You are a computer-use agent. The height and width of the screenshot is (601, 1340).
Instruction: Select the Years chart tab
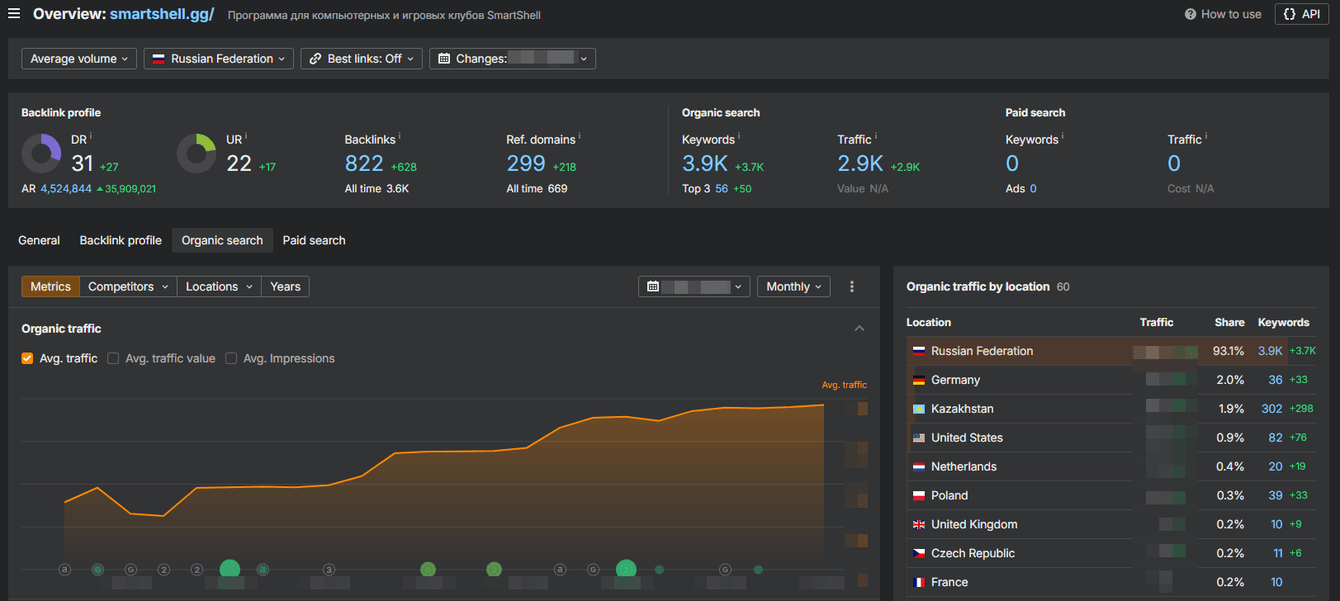285,287
